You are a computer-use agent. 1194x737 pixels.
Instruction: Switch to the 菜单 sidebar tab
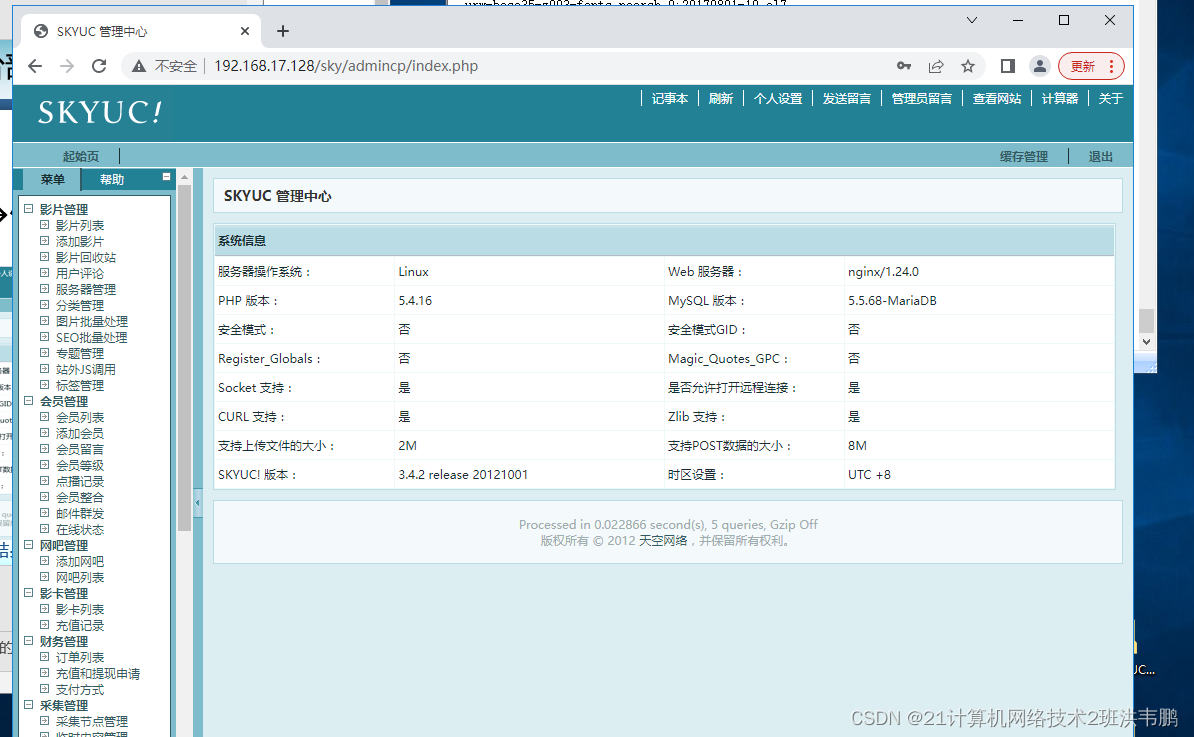(52, 180)
